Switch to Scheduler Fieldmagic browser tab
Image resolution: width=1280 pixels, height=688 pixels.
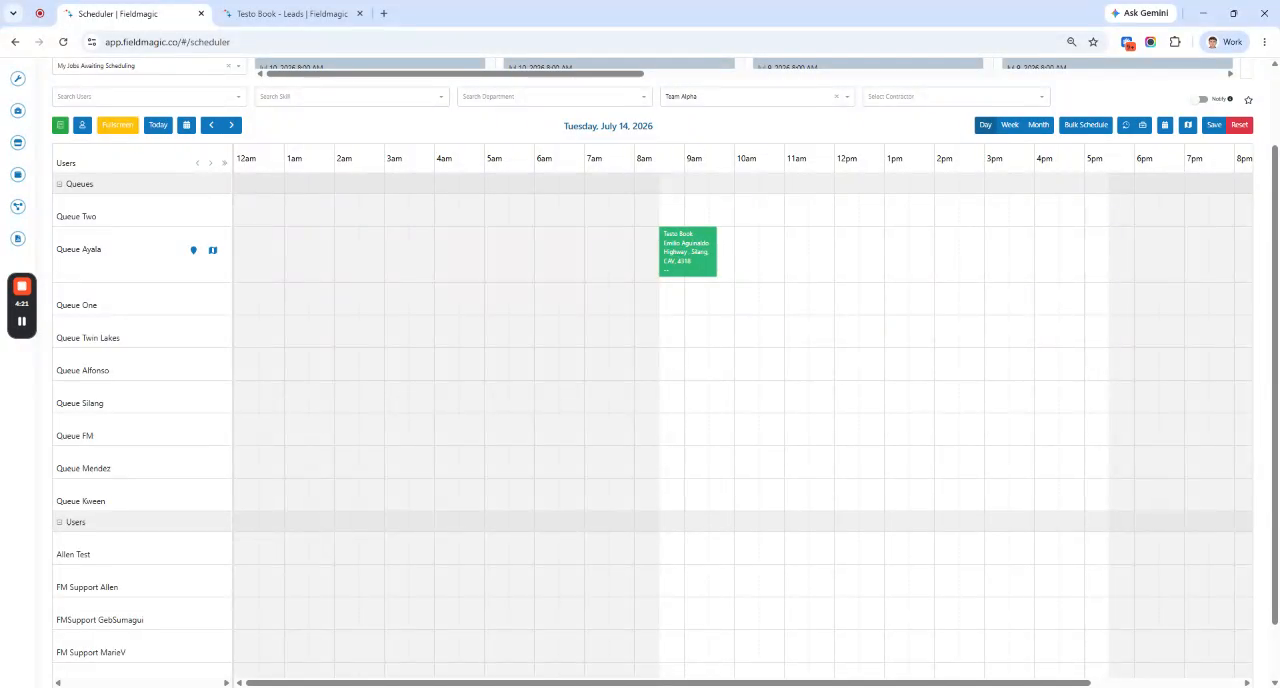(x=133, y=14)
